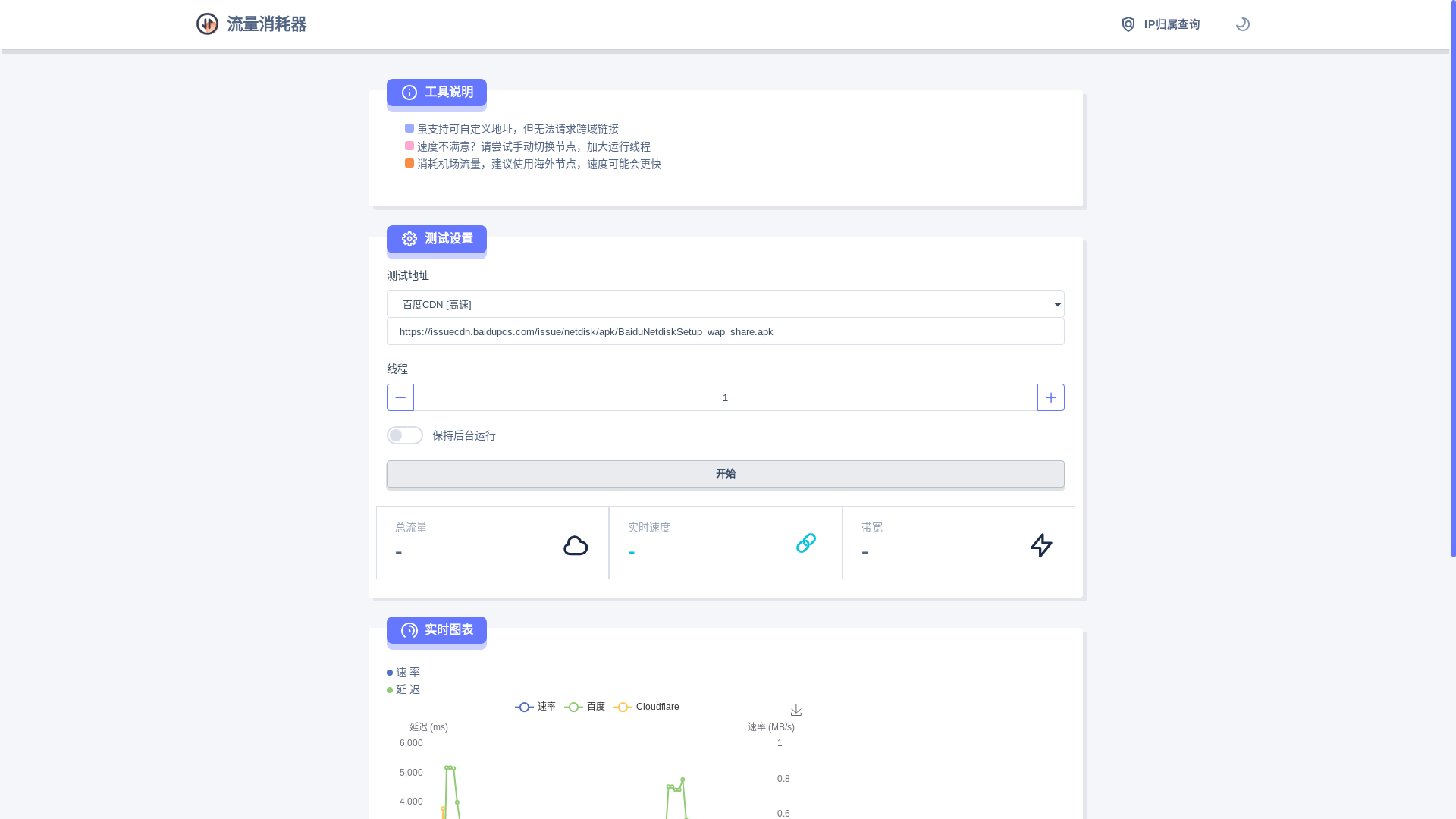The height and width of the screenshot is (819, 1456).
Task: Click the text about 跨域链接 limitation
Action: [x=518, y=129]
